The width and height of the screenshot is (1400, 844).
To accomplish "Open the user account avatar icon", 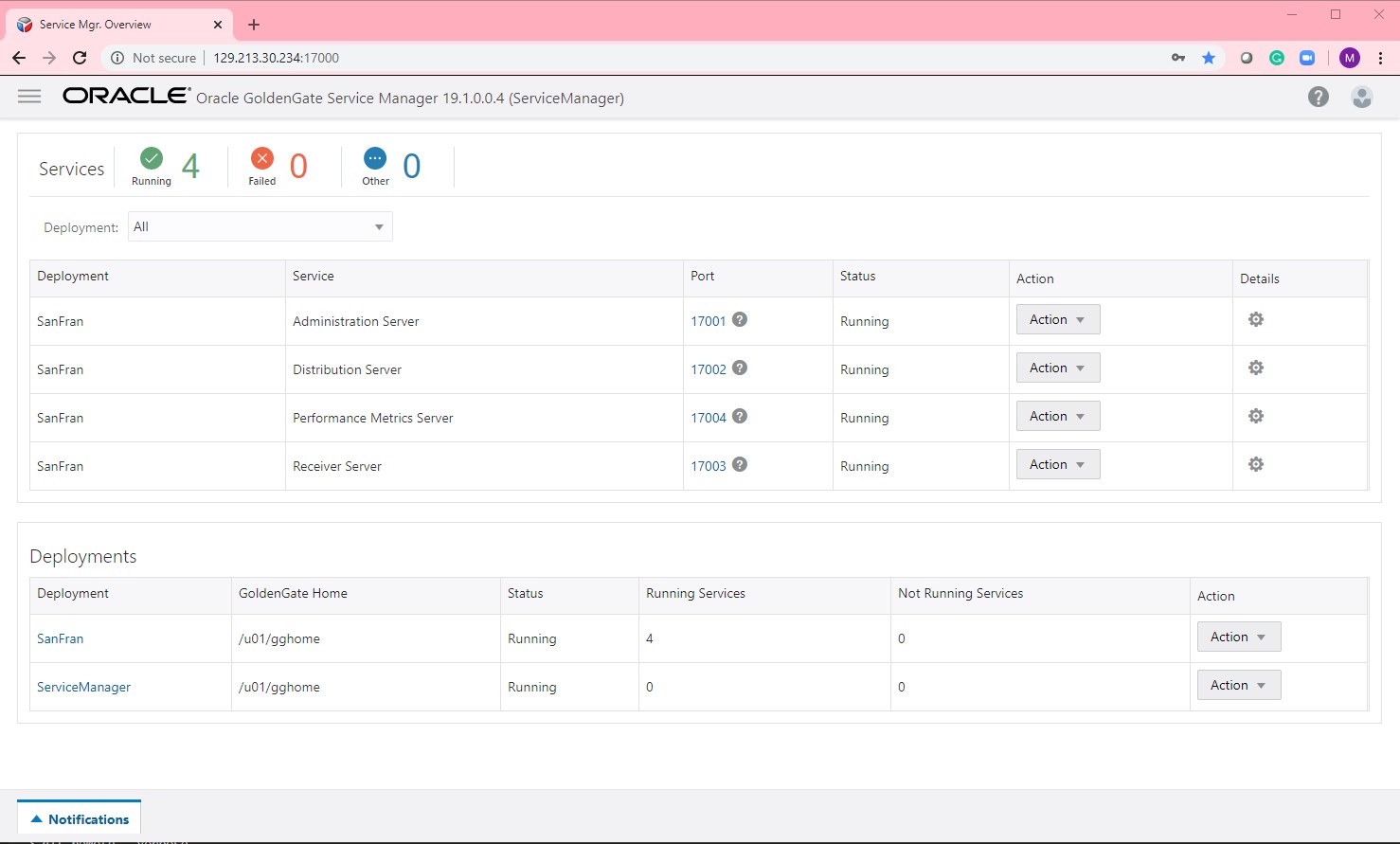I will (1362, 97).
